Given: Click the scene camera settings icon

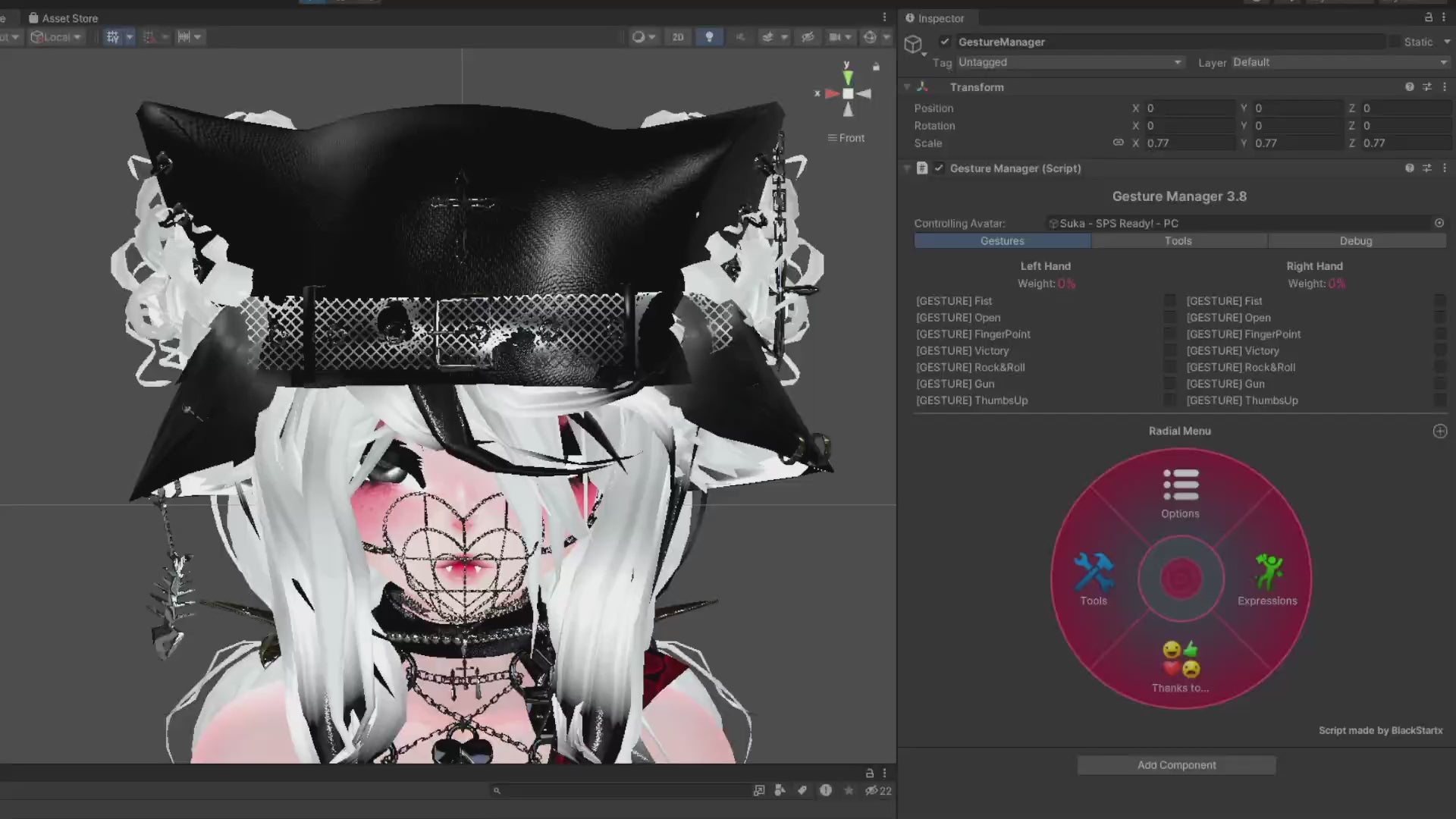Looking at the screenshot, I should point(835,36).
